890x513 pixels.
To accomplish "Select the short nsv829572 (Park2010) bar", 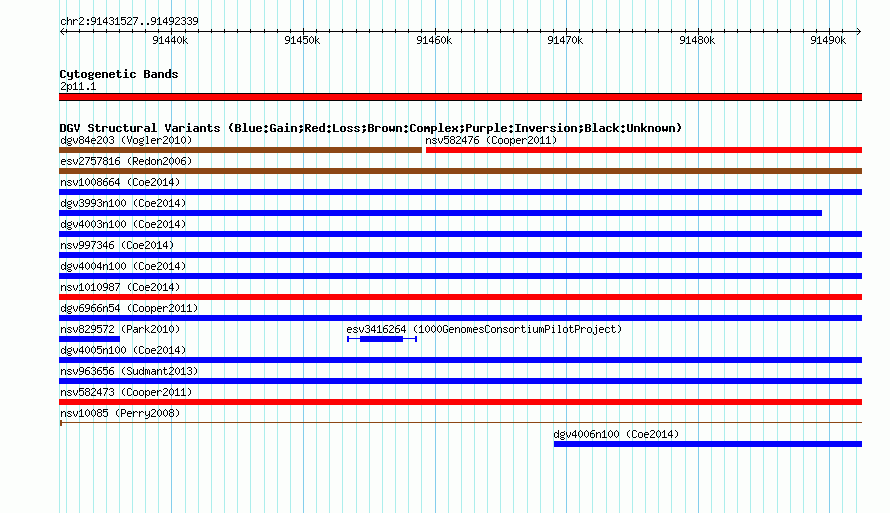I will pos(89,339).
